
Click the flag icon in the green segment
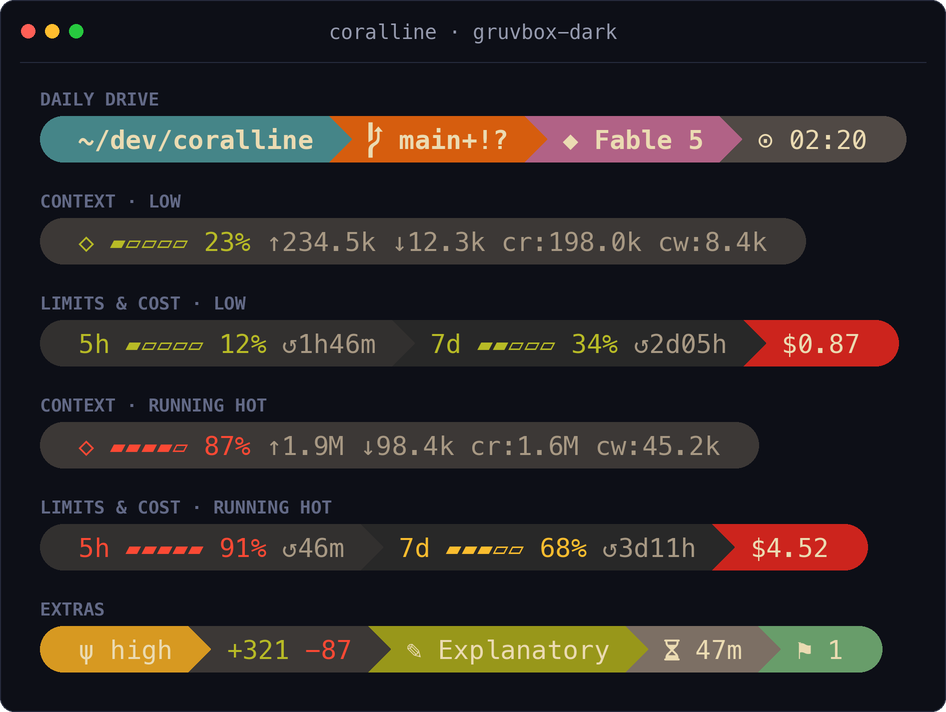click(x=805, y=650)
